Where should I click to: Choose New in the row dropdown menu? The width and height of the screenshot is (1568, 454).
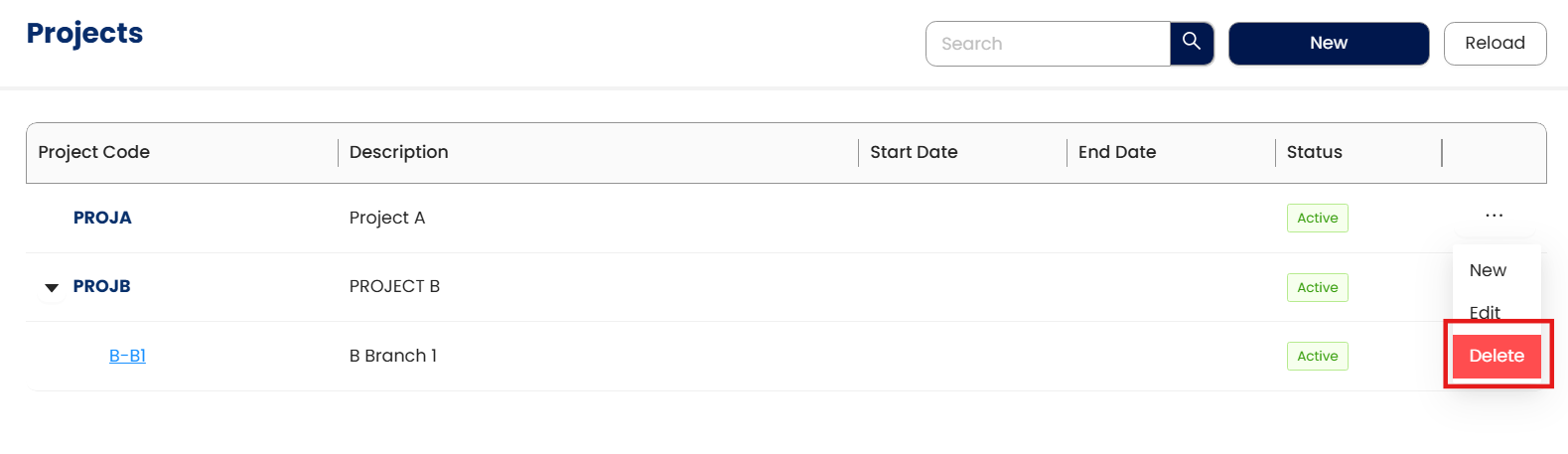click(x=1488, y=270)
